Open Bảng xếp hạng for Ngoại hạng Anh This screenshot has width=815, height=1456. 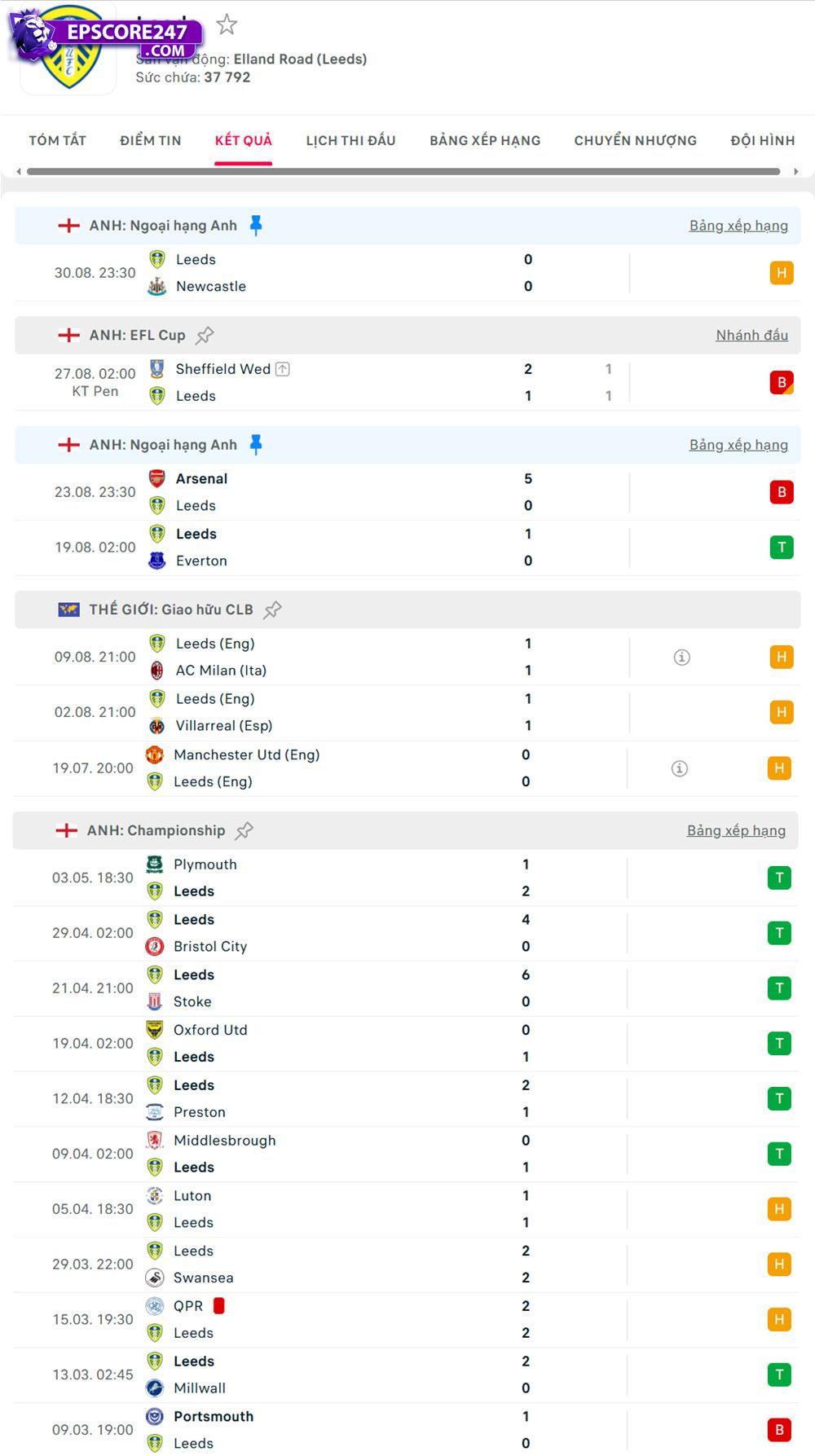pos(737,225)
